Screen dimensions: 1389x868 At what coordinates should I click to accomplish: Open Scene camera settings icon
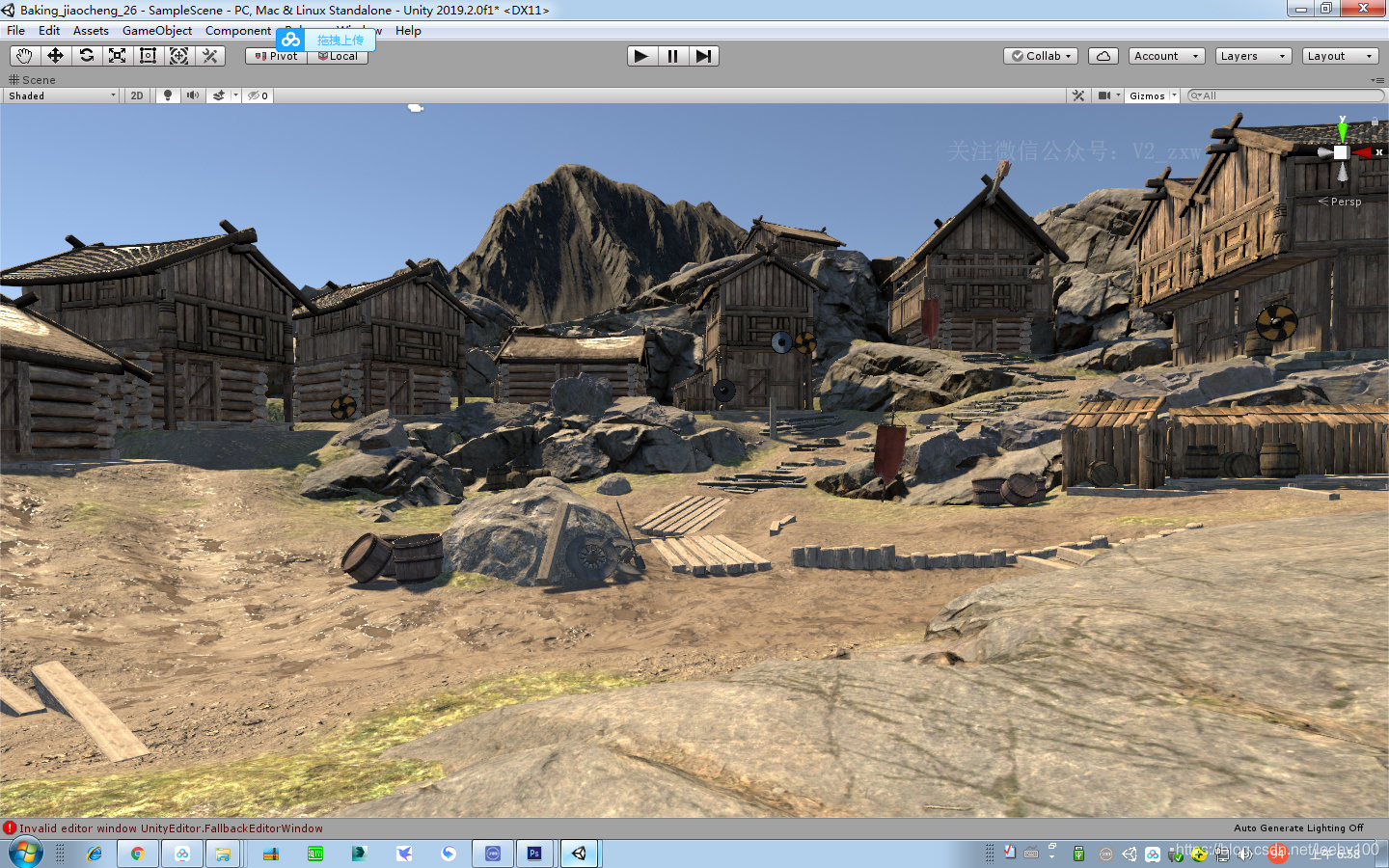(x=1103, y=95)
